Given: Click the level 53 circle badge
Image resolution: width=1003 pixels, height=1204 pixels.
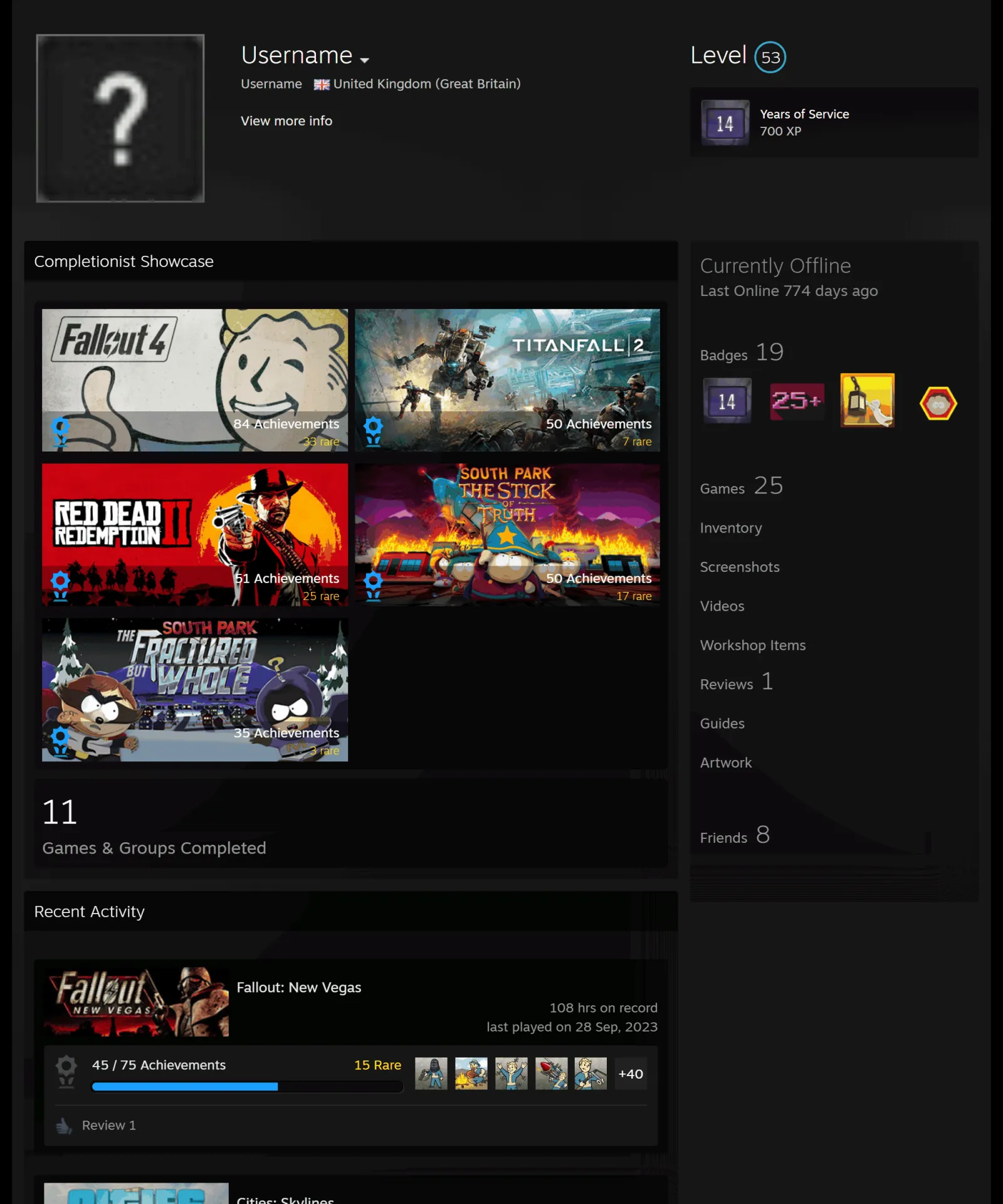Looking at the screenshot, I should pos(770,57).
